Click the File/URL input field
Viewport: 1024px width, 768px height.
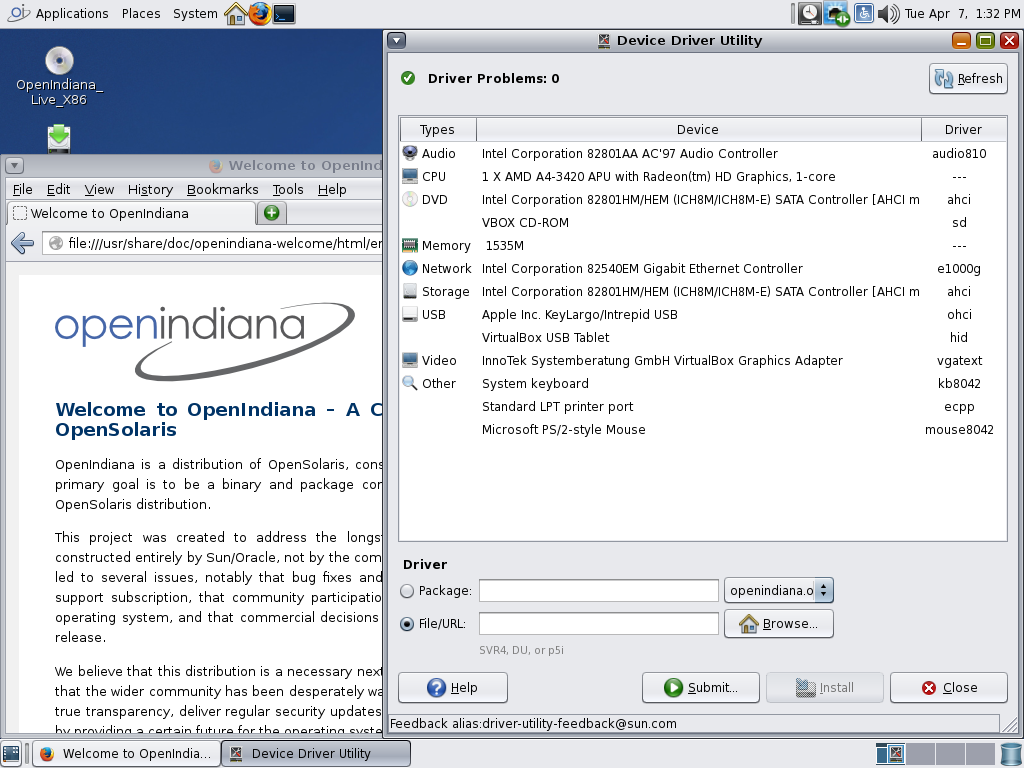click(599, 624)
